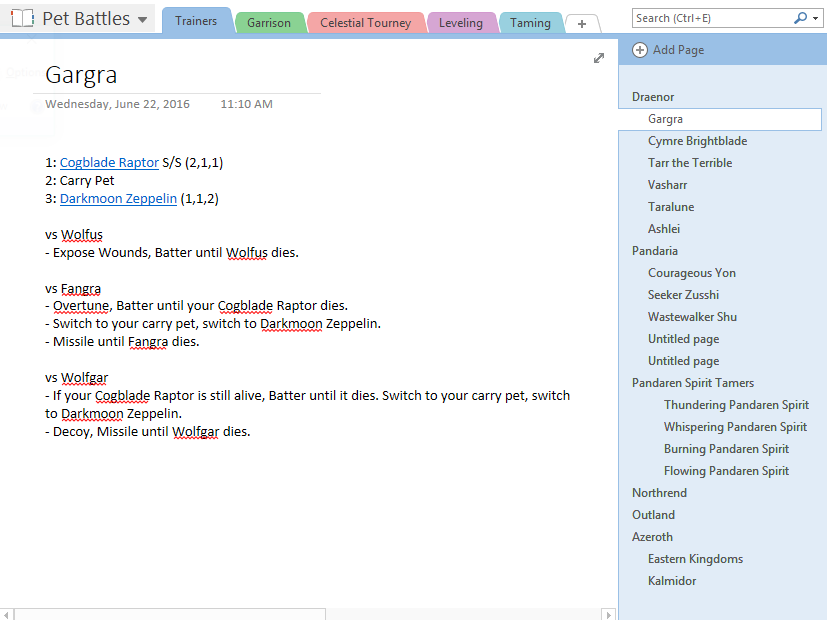Screen dimensions: 827x620
Task: Click the horizontal scrollbar thumb
Action: click(170, 614)
